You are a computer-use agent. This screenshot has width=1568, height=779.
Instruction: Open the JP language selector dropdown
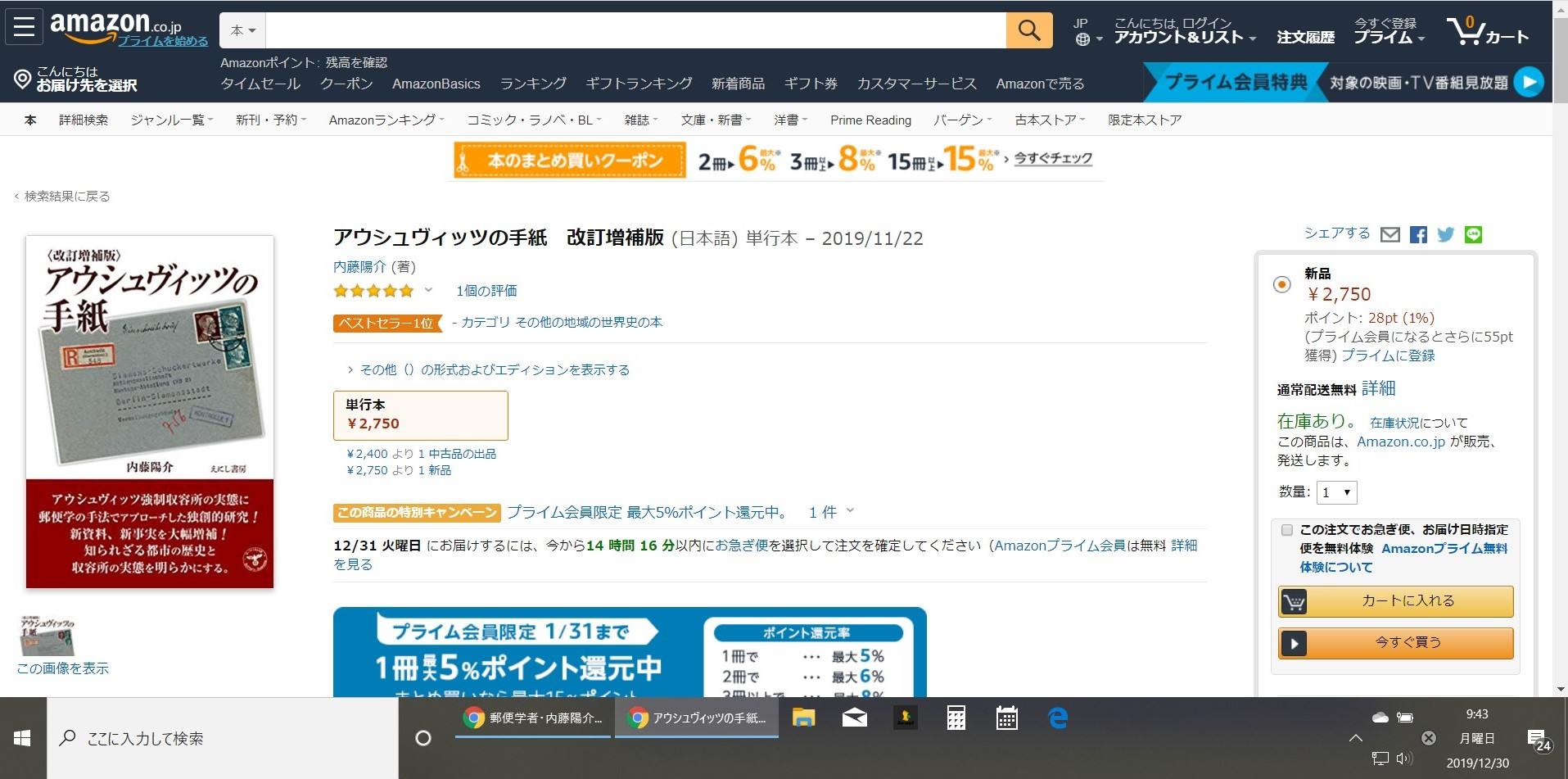[1087, 31]
